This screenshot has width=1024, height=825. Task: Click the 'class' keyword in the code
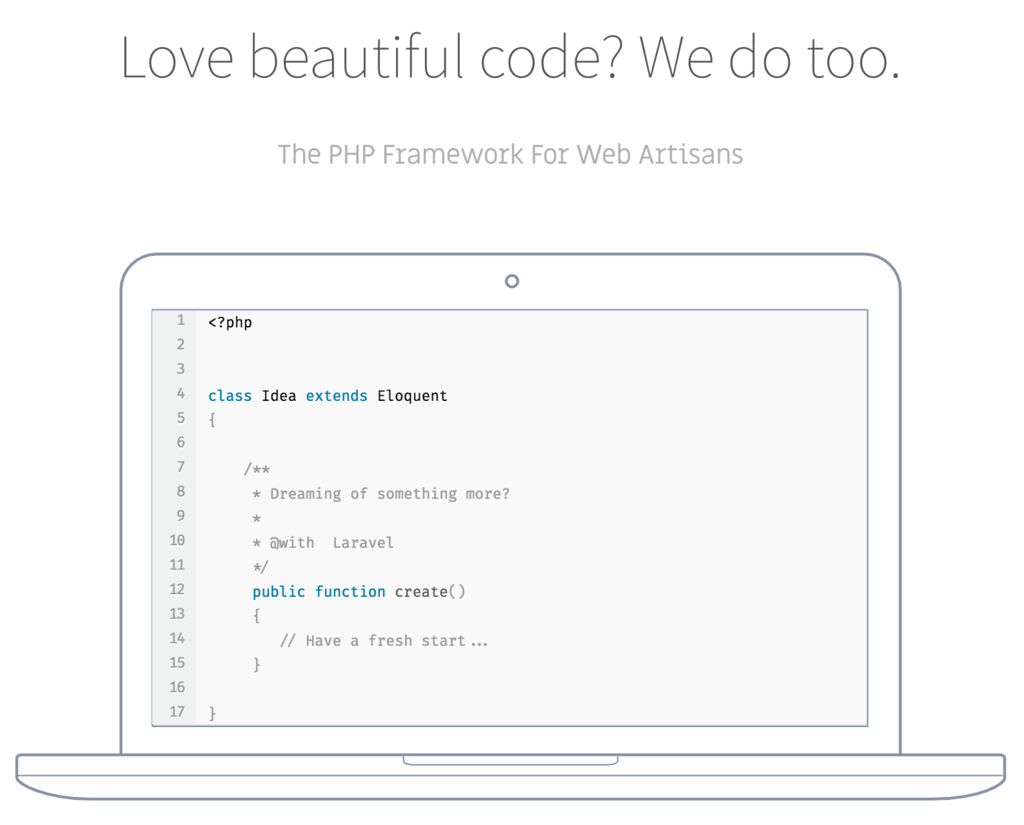pos(230,396)
